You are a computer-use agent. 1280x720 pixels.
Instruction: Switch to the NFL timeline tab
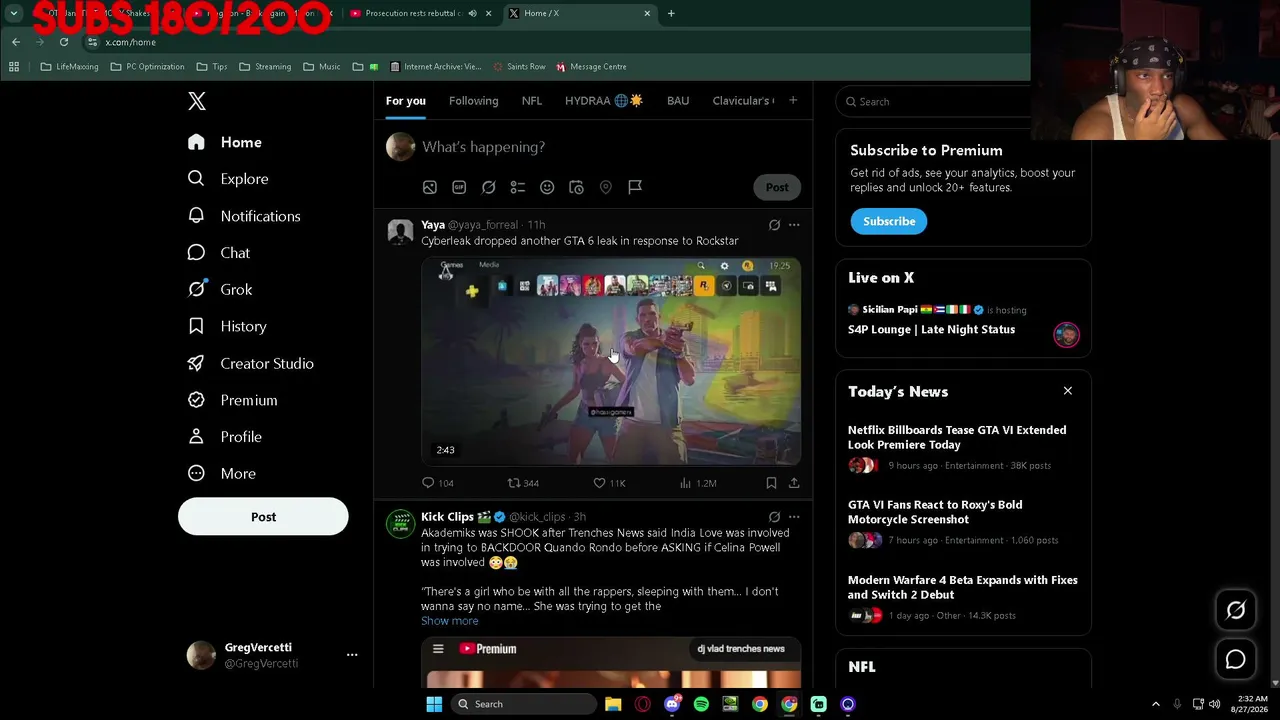(532, 101)
